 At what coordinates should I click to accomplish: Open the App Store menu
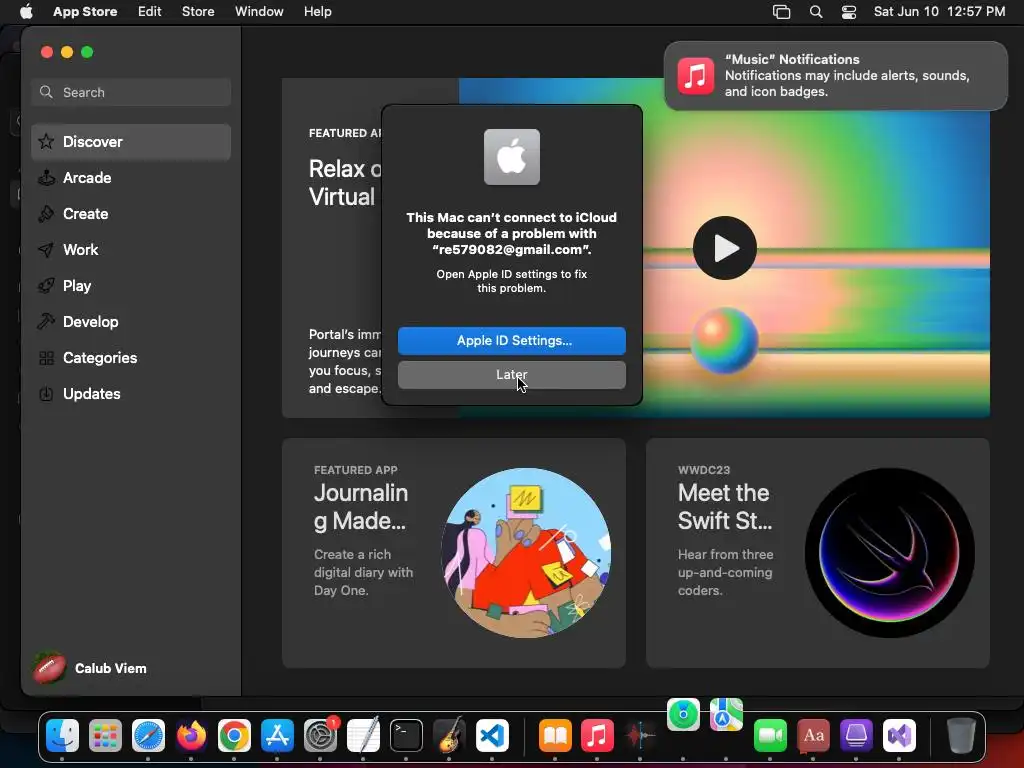85,11
